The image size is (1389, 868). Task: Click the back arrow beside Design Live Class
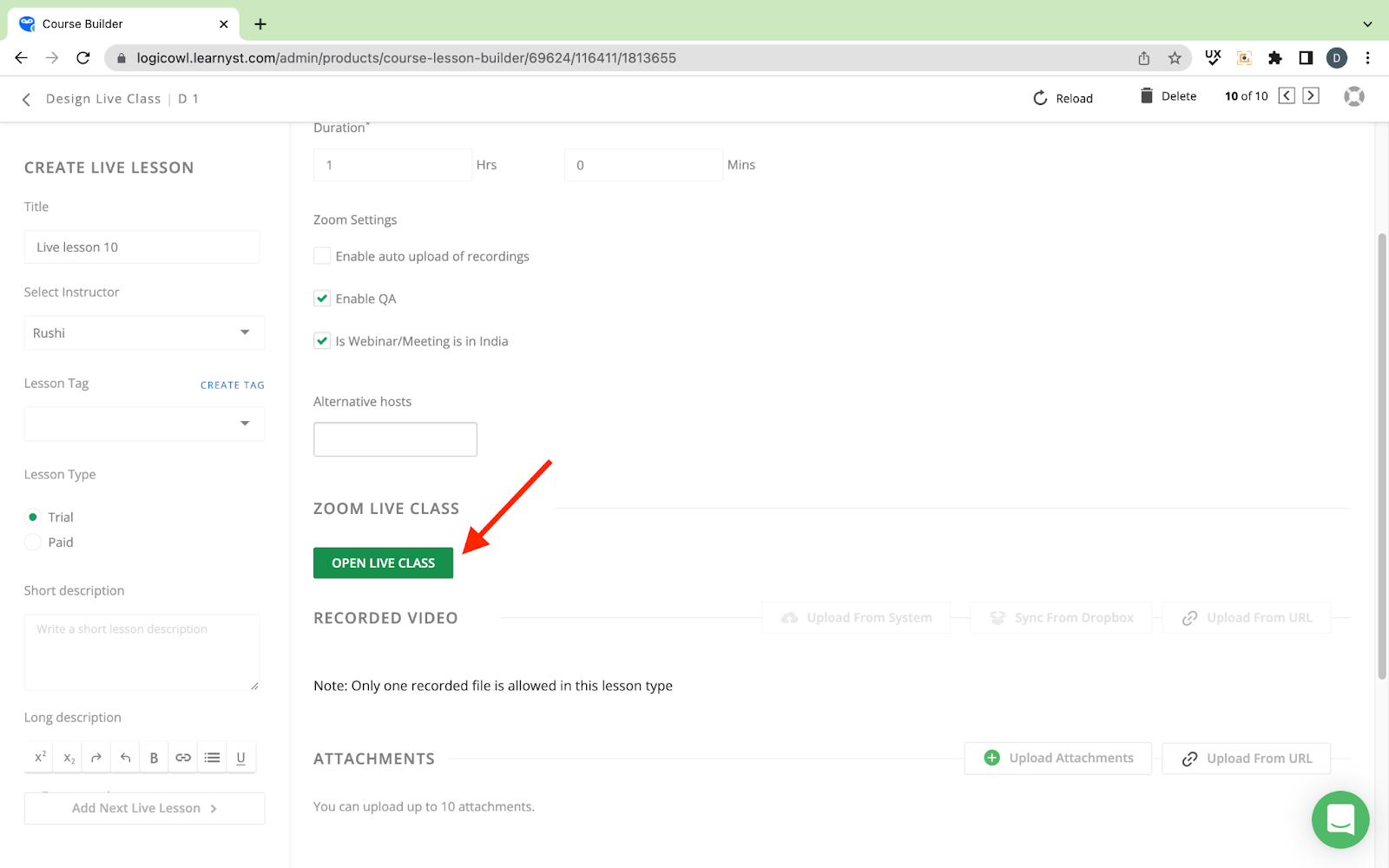(x=26, y=100)
